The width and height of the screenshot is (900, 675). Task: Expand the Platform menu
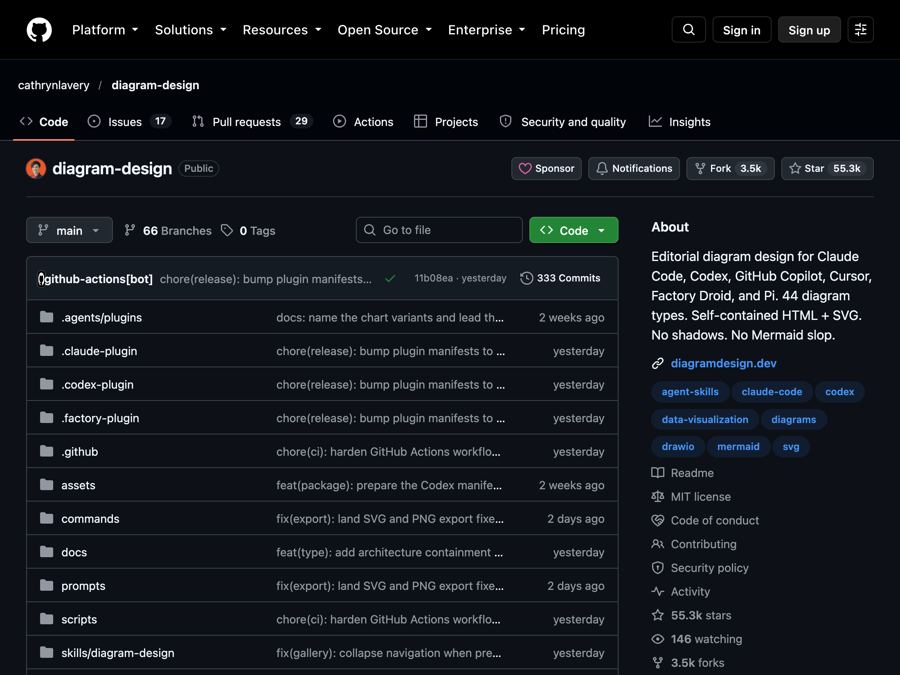click(x=105, y=30)
